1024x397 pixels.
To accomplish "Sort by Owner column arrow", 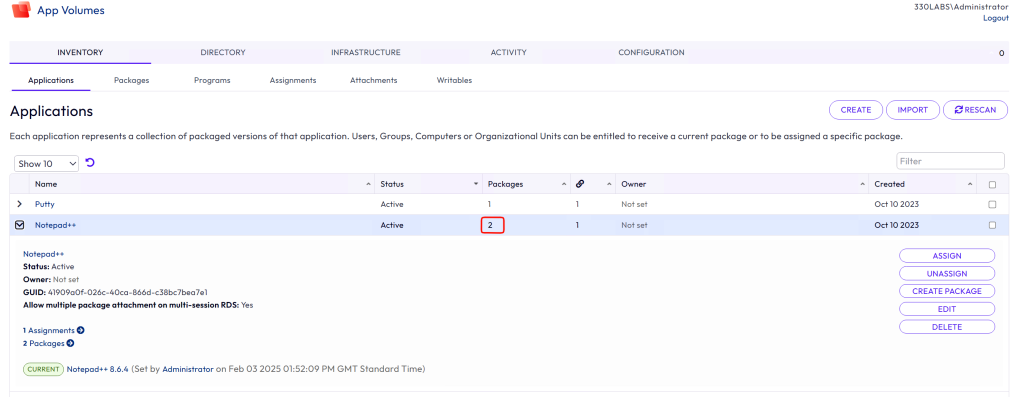I will (x=863, y=185).
